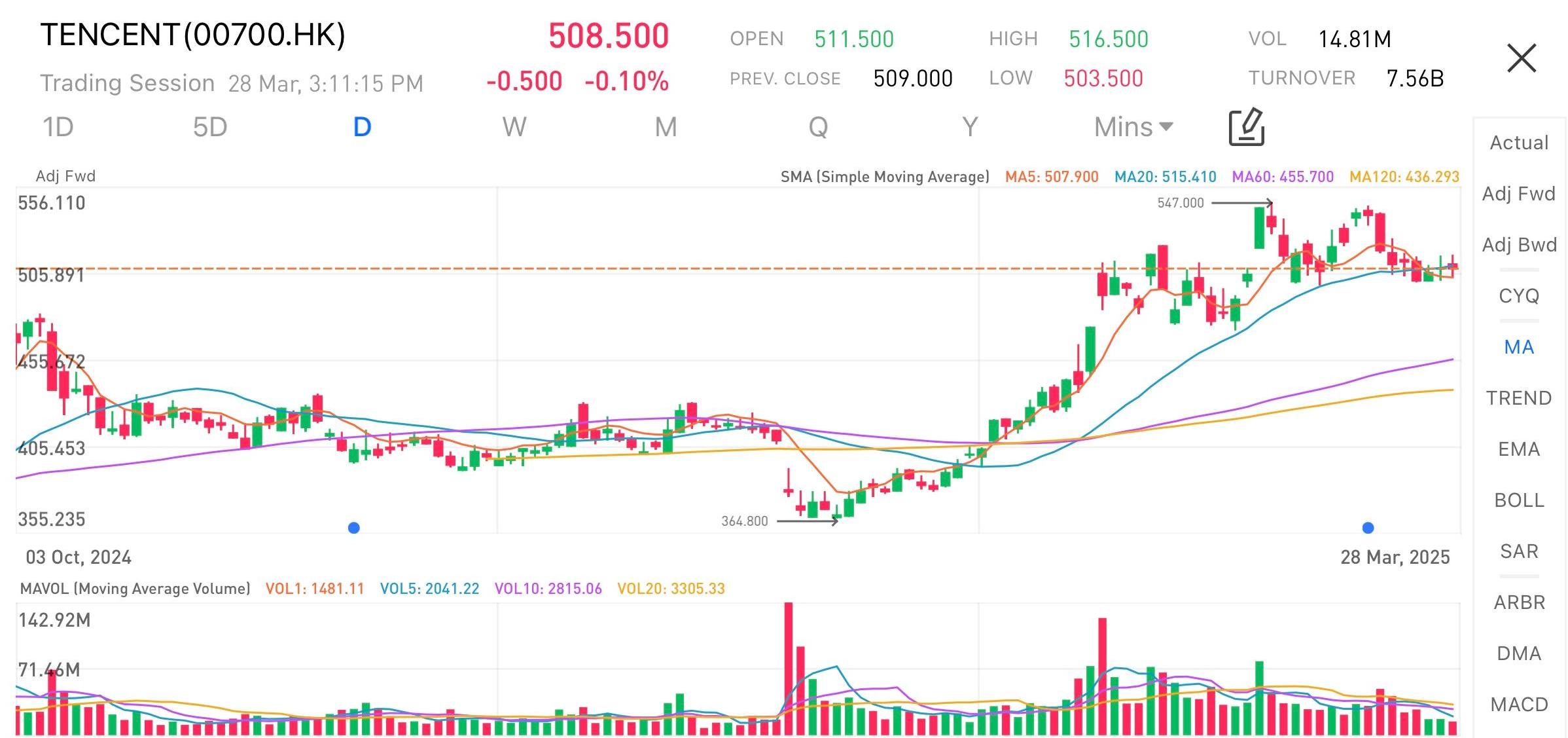Open SMA (Simple Moving Average) settings label
The width and height of the screenshot is (1568, 738).
(885, 177)
